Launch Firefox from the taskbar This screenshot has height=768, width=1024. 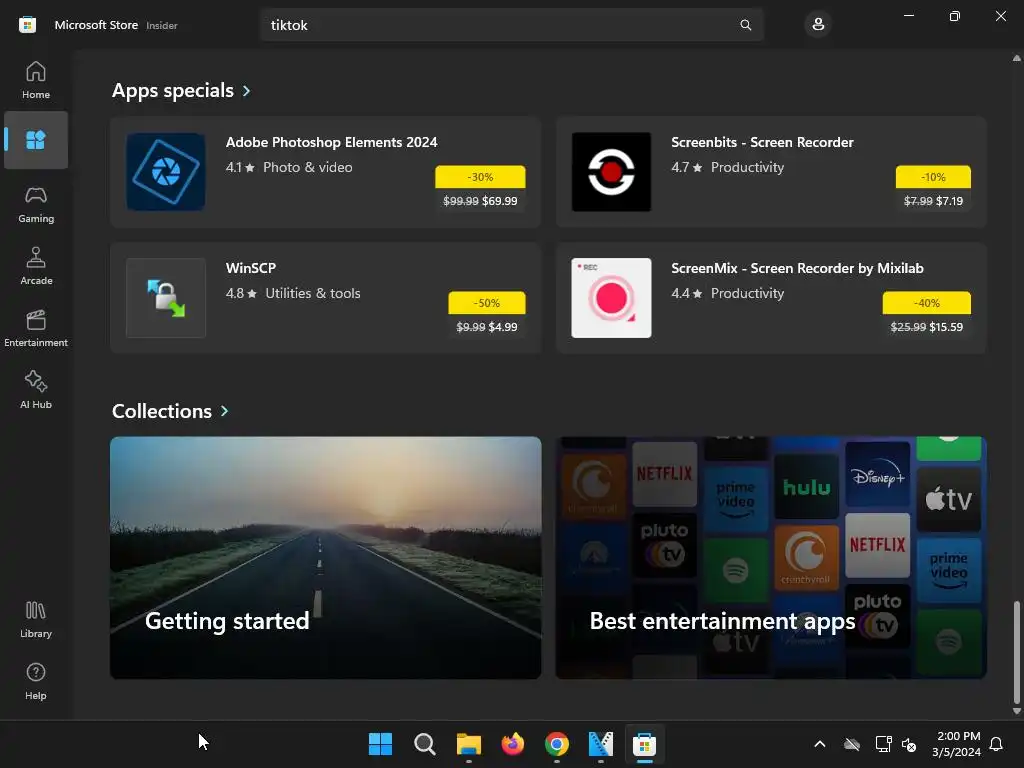513,744
